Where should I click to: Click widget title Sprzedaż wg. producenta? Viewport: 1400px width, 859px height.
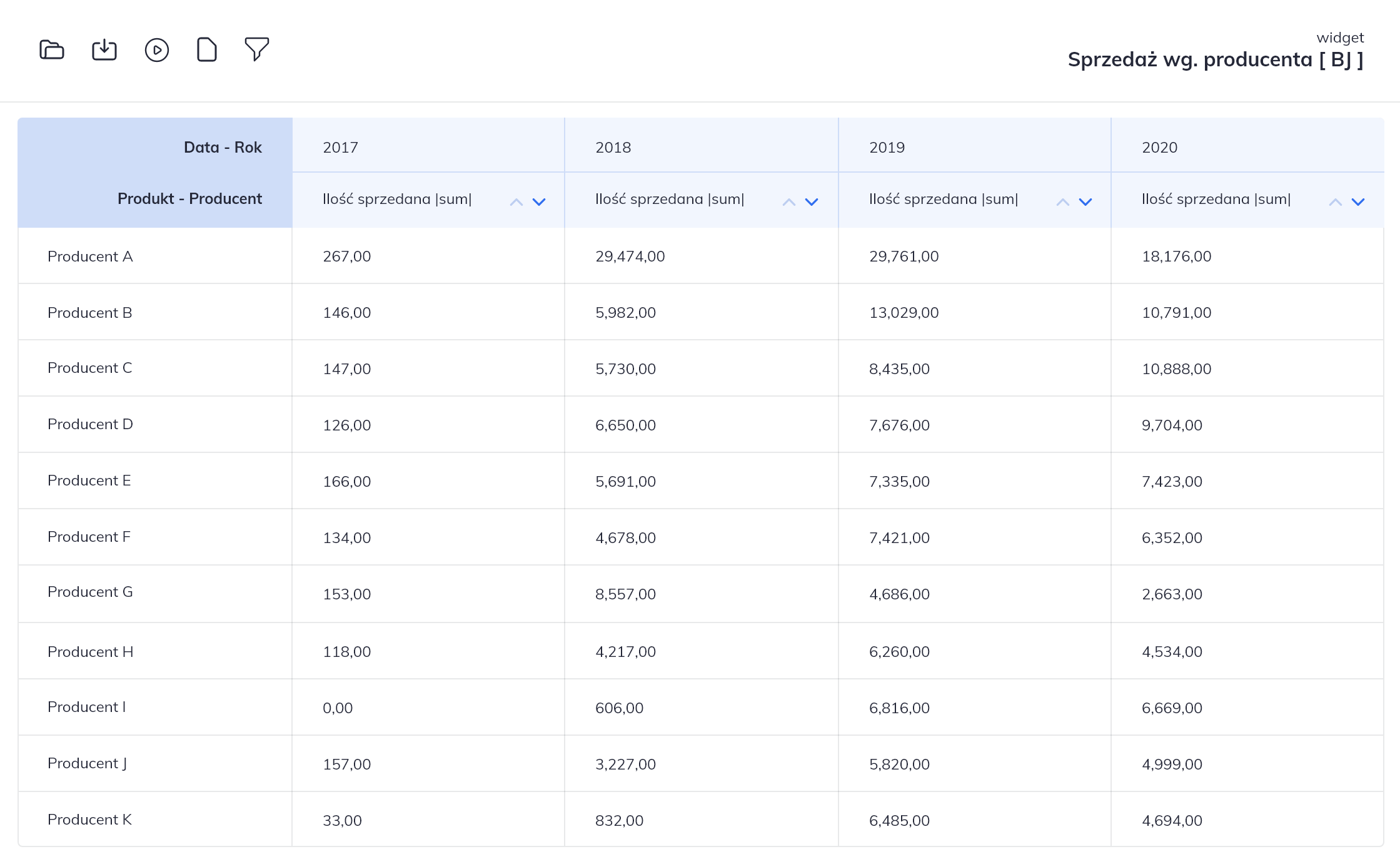1215,59
